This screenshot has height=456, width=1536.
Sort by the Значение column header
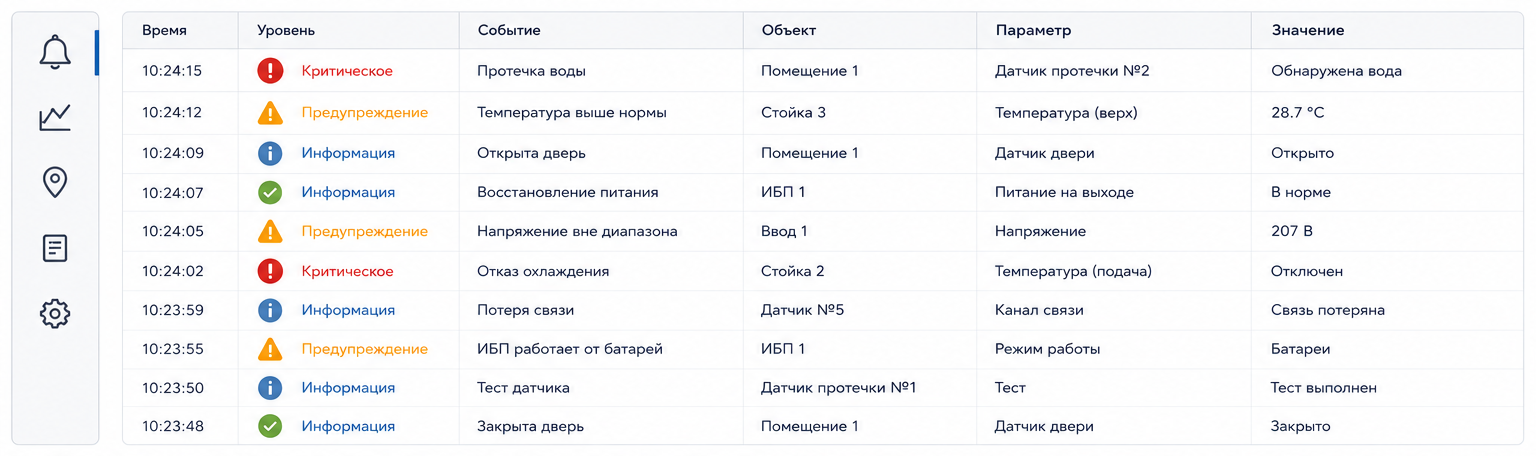click(x=1308, y=31)
